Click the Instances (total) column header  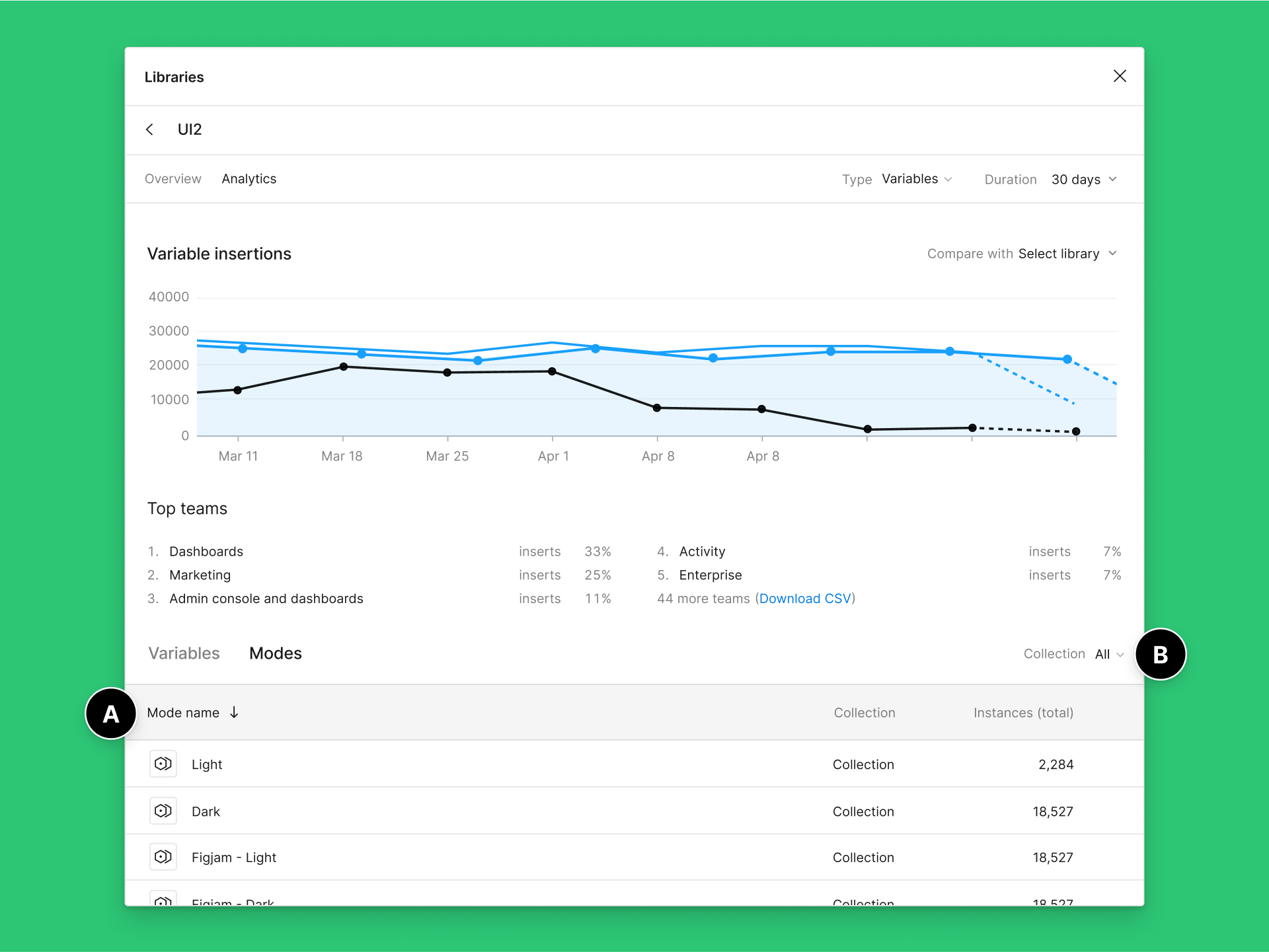(x=1023, y=713)
